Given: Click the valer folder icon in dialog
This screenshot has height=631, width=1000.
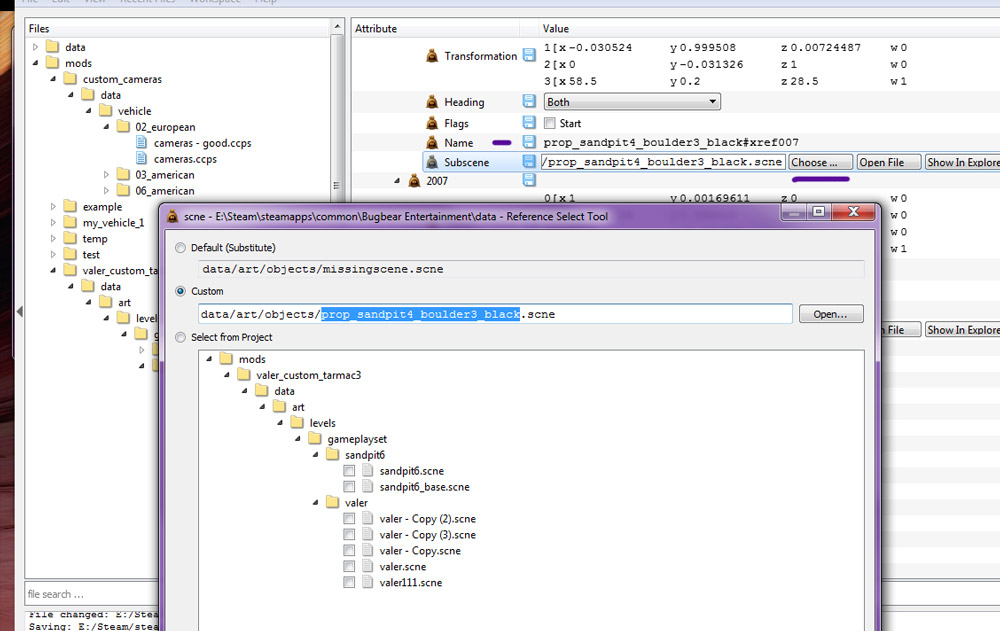Looking at the screenshot, I should (x=332, y=502).
